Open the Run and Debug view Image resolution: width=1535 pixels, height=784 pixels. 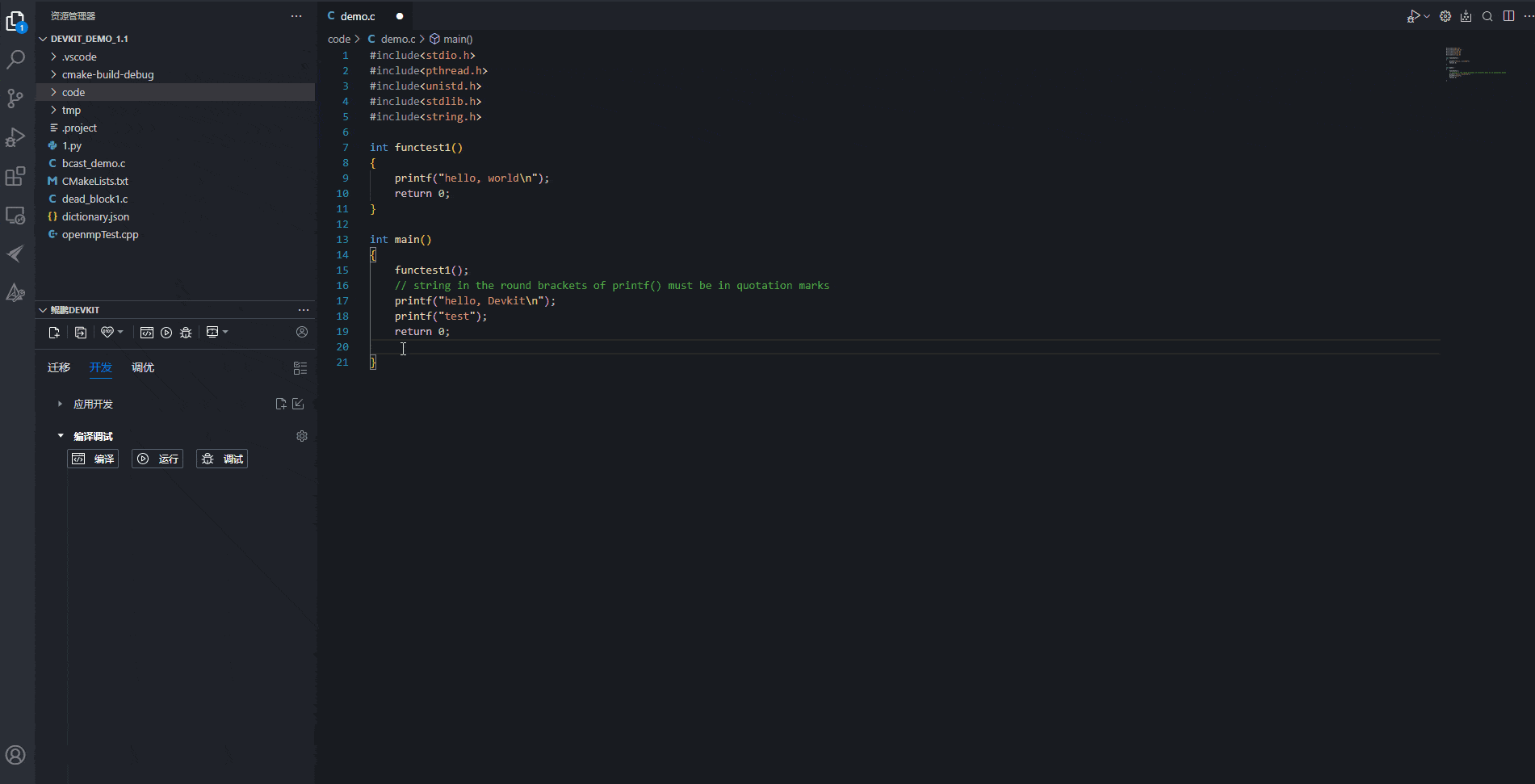point(15,137)
